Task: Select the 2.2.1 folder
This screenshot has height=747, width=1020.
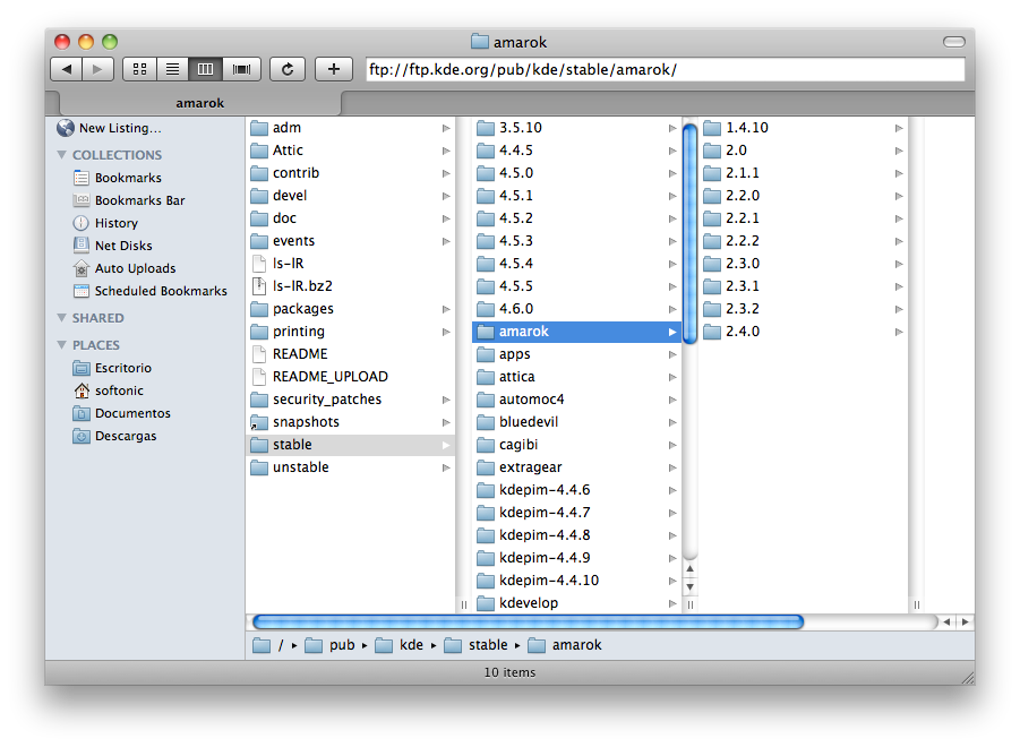Action: (803, 219)
